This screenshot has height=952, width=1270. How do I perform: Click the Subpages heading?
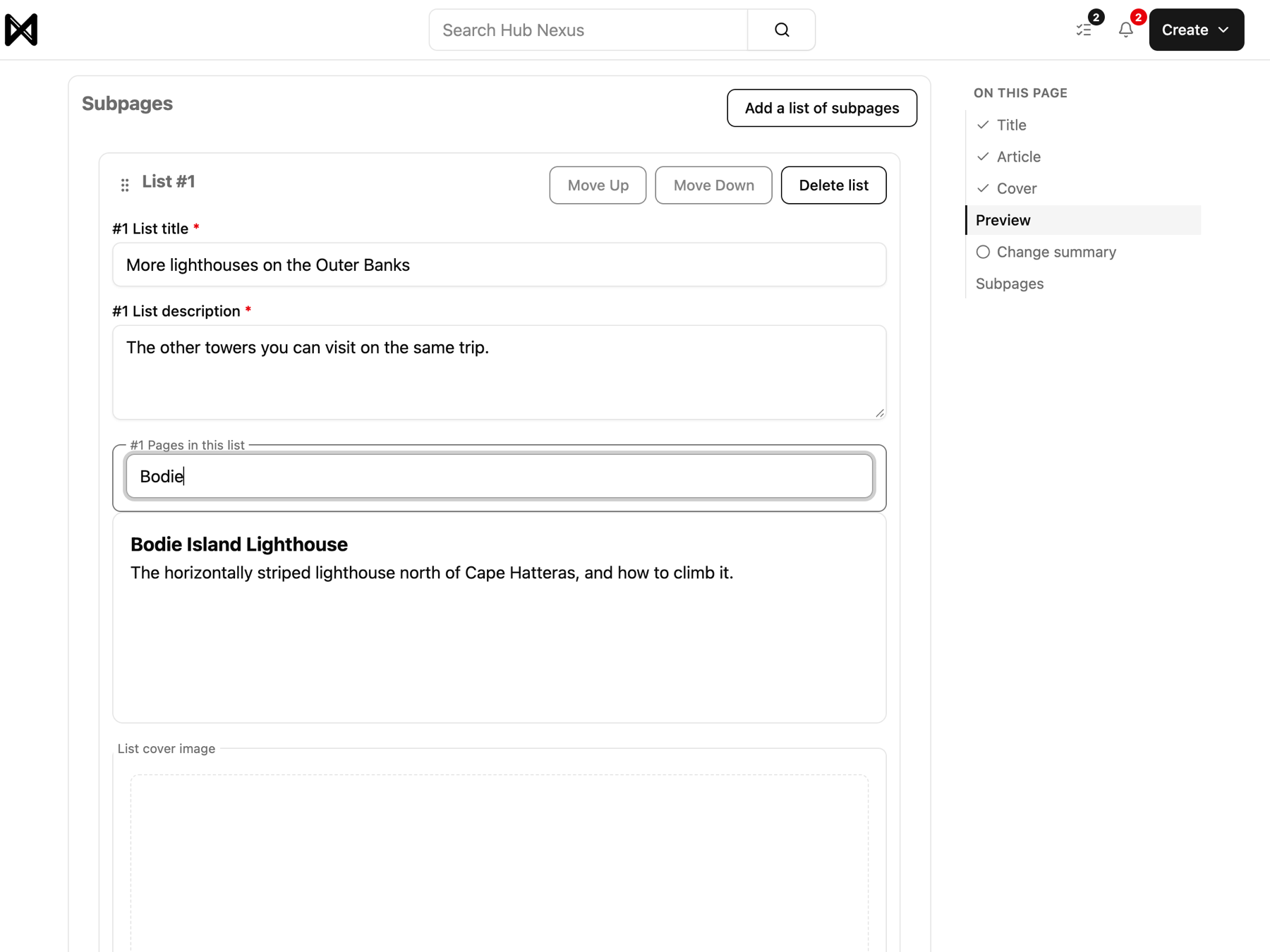coord(127,104)
